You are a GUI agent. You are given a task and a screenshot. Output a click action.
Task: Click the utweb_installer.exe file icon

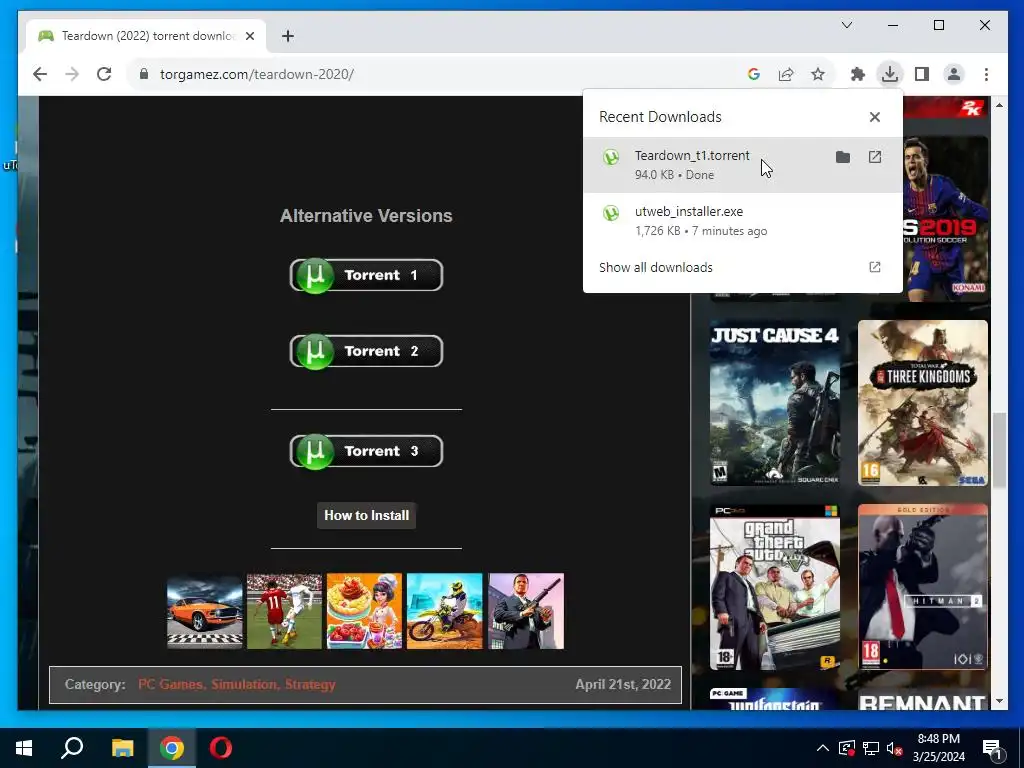click(x=611, y=213)
